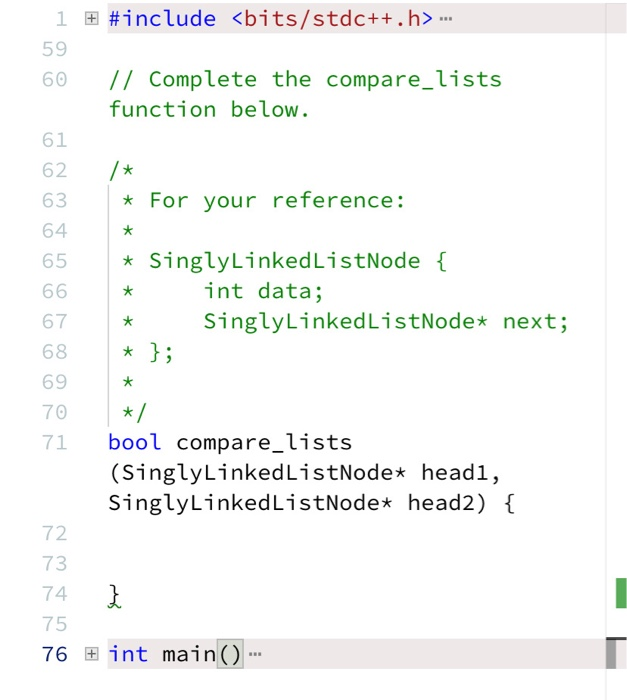Click 'SinglyLinkedListNode {' on line 65
The width and height of the screenshot is (627, 700).
tap(298, 261)
